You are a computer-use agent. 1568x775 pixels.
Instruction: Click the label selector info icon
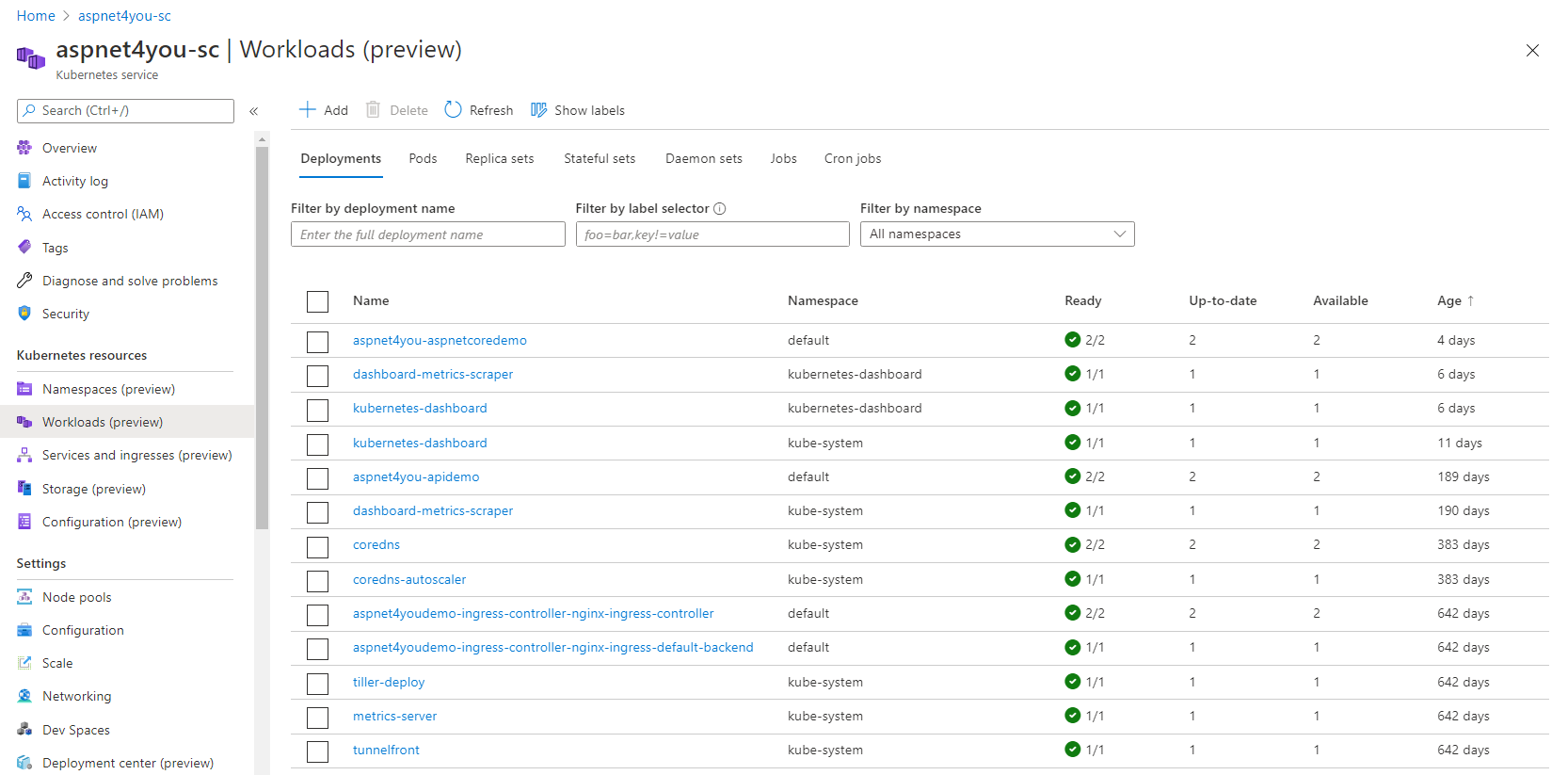pyautogui.click(x=720, y=209)
